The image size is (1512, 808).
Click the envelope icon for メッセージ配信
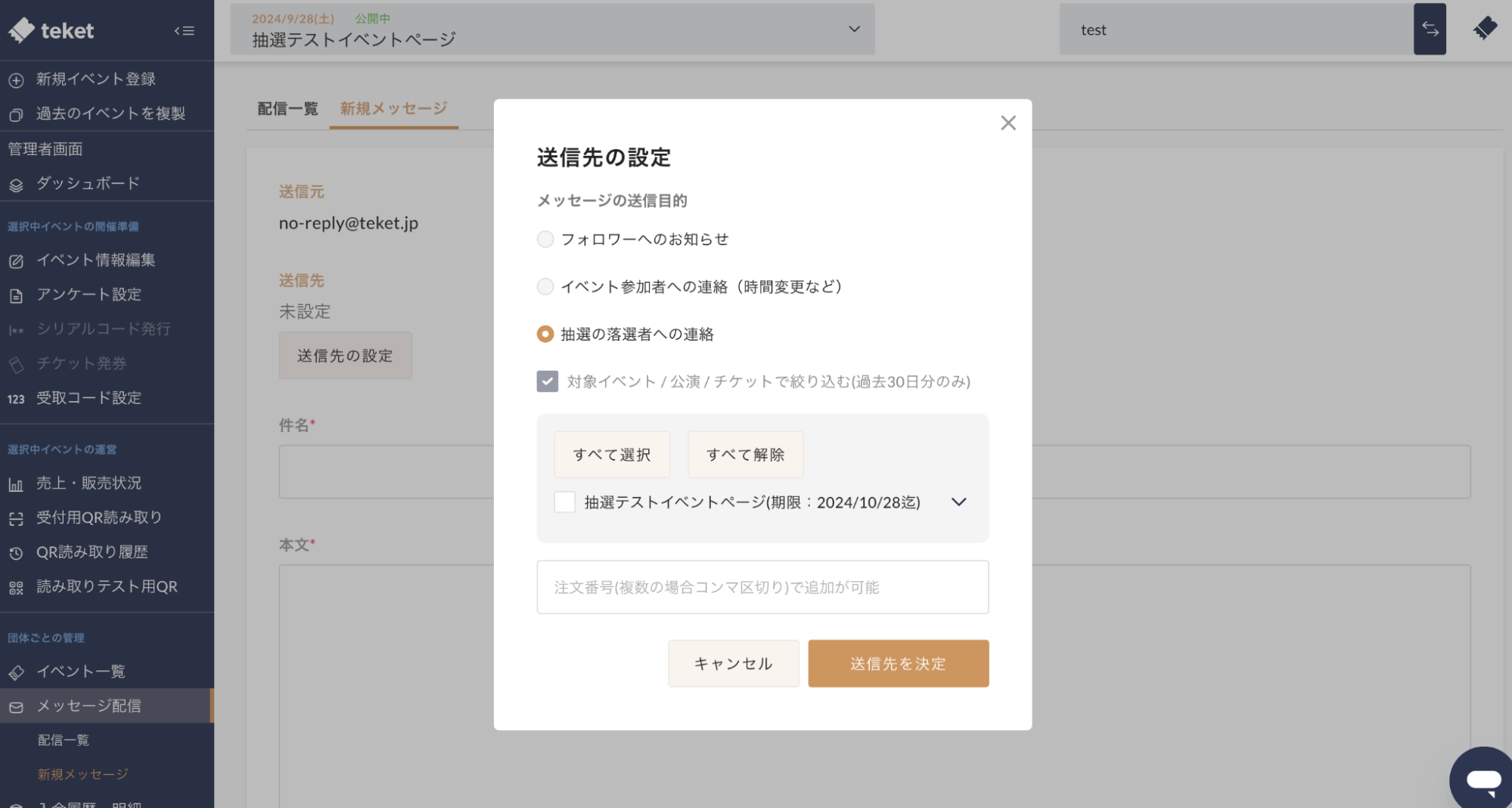pyautogui.click(x=16, y=707)
